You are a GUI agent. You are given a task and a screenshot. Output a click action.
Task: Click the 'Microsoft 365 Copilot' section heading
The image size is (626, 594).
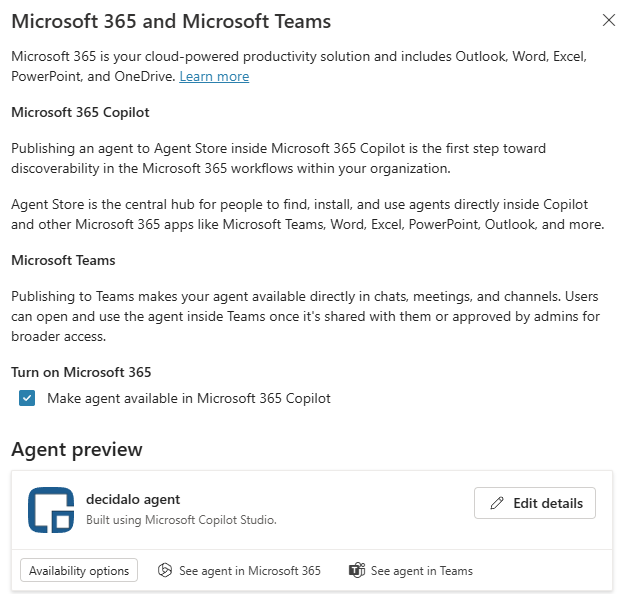[80, 113]
